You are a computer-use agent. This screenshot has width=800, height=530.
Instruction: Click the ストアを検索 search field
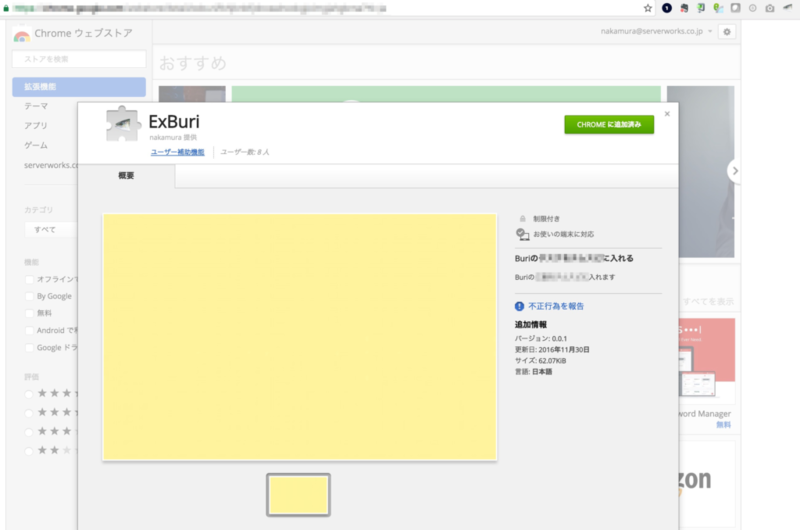pos(79,59)
